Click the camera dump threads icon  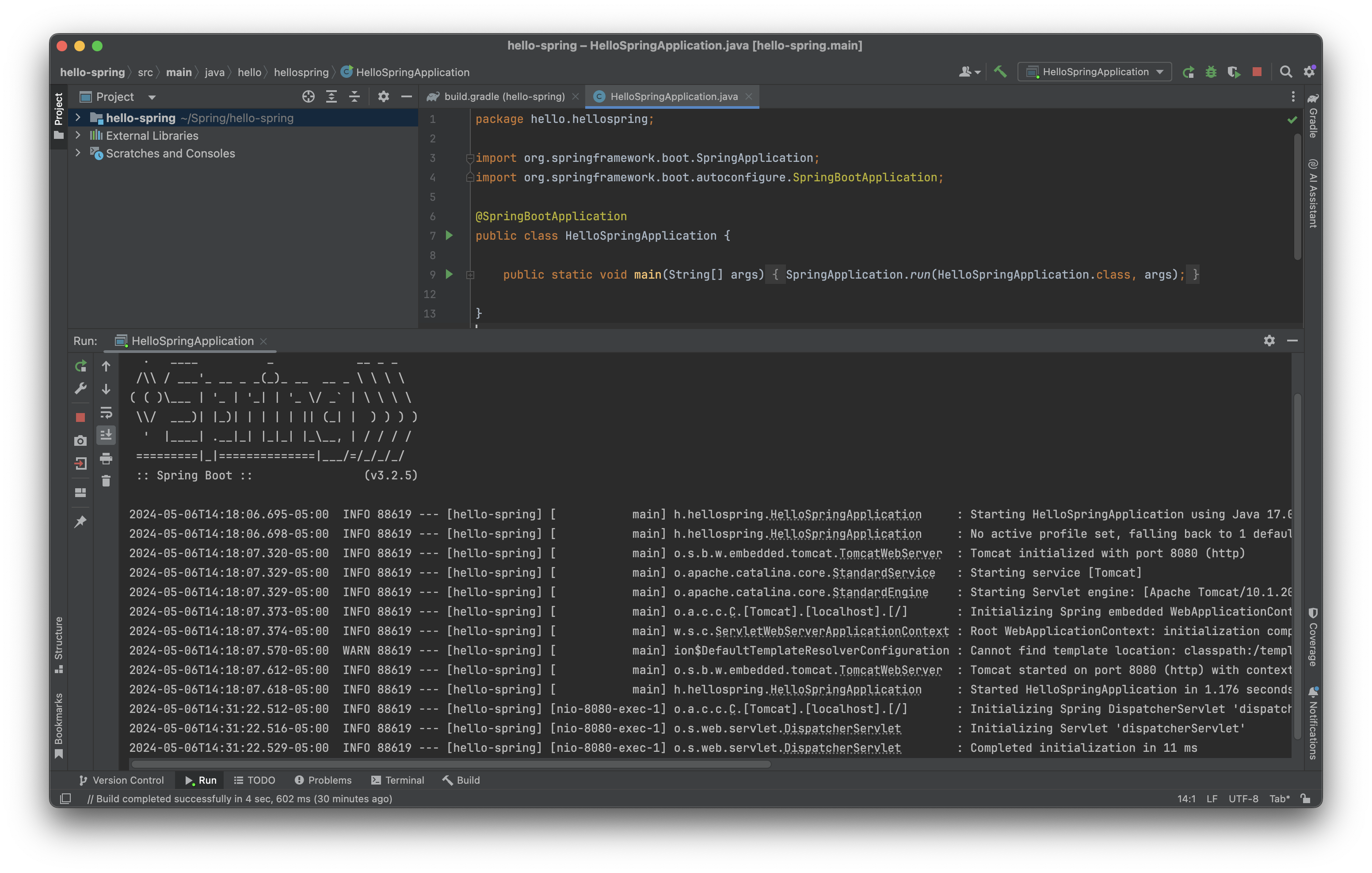[x=80, y=441]
